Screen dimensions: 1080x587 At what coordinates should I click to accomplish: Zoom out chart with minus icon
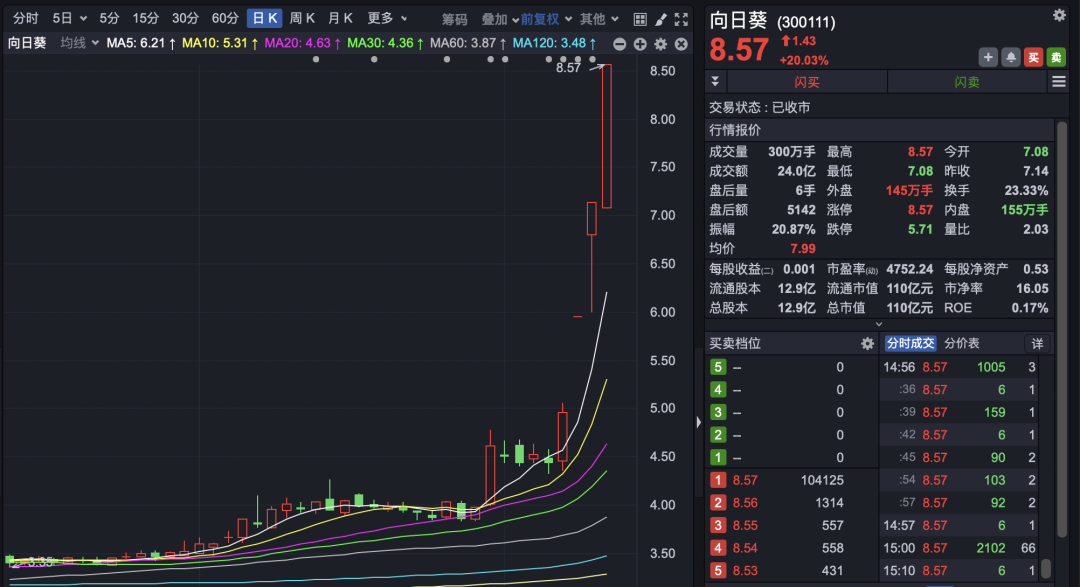pyautogui.click(x=619, y=44)
